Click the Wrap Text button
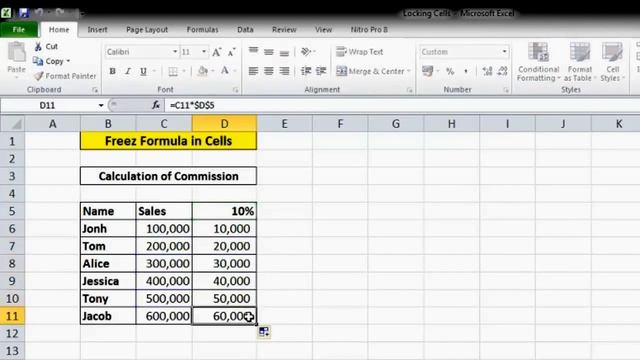This screenshot has width=640, height=360. 359,52
